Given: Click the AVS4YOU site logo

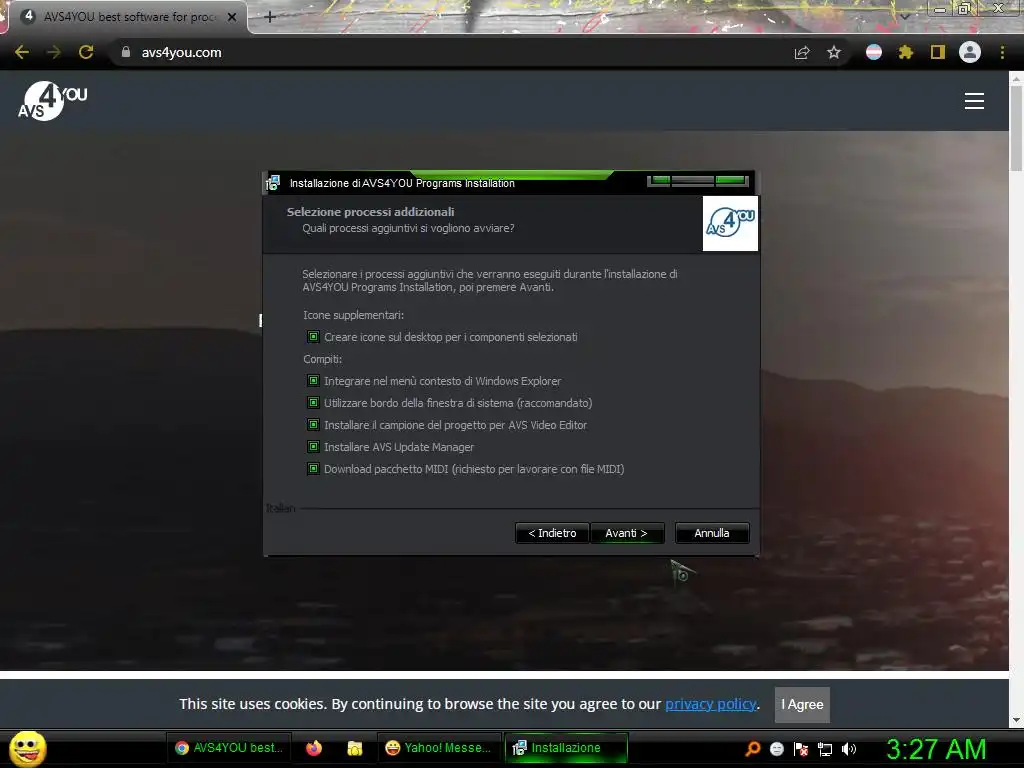Looking at the screenshot, I should [52, 101].
